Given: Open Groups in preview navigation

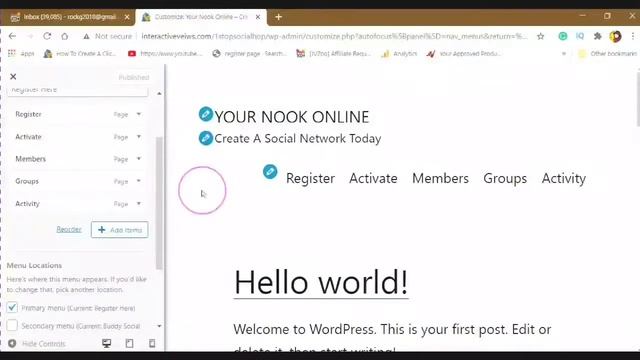Looking at the screenshot, I should (505, 178).
